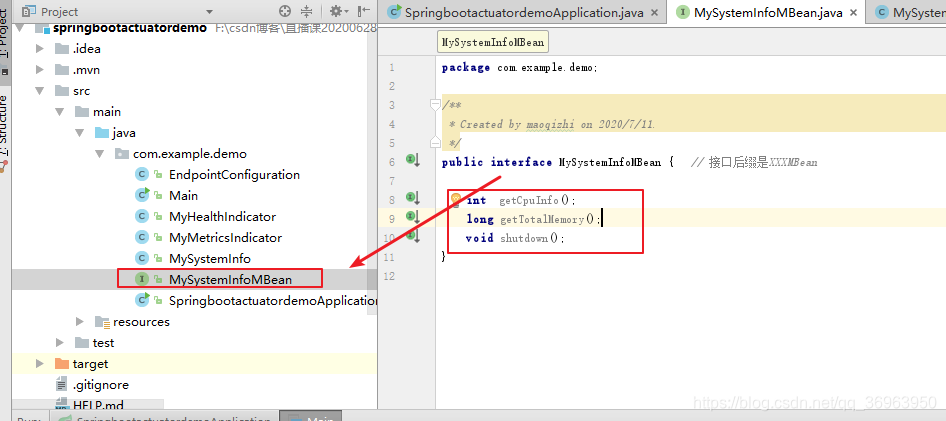Select MySystemInfoMBean interface in tree

[230, 279]
